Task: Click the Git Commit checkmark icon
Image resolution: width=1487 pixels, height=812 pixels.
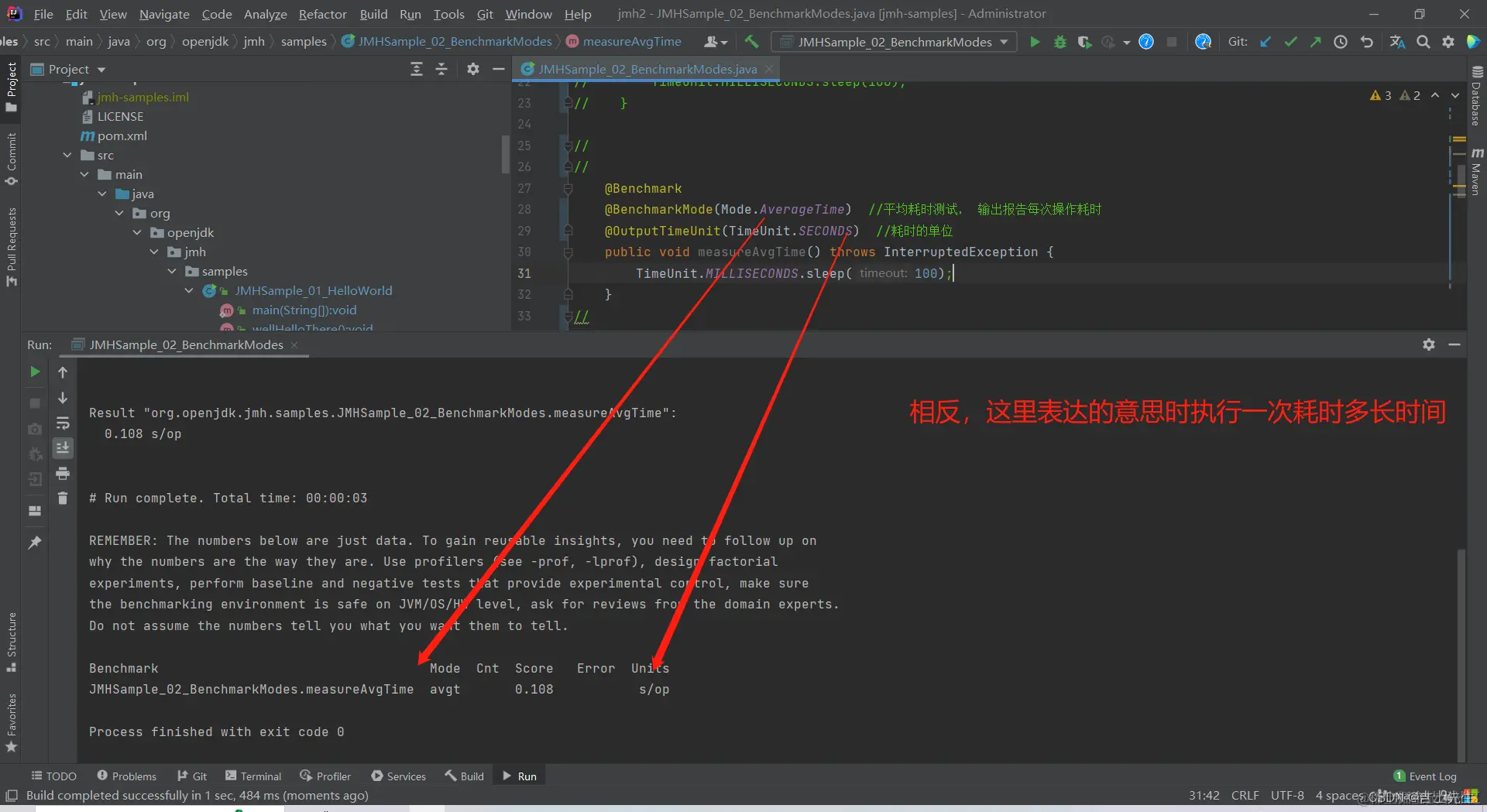Action: click(x=1290, y=42)
